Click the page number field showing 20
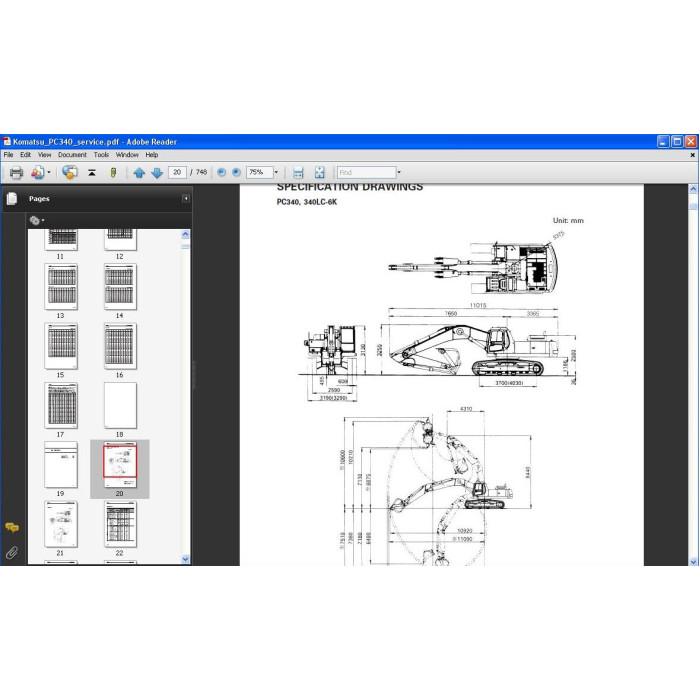 [x=177, y=172]
